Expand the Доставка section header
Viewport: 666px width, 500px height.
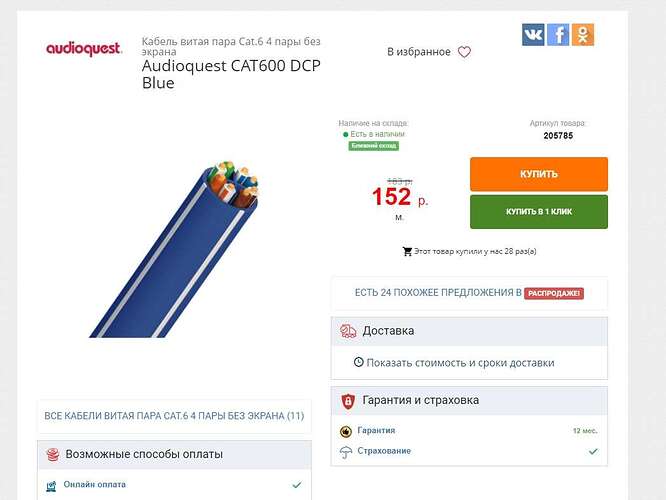pos(469,331)
